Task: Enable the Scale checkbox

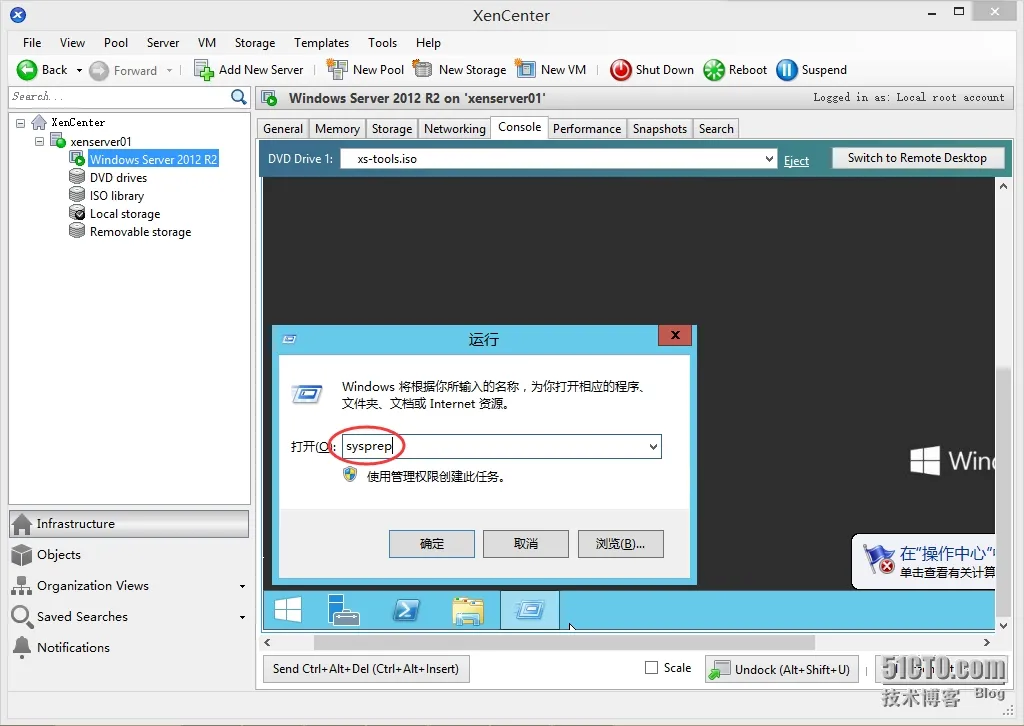Action: point(651,667)
